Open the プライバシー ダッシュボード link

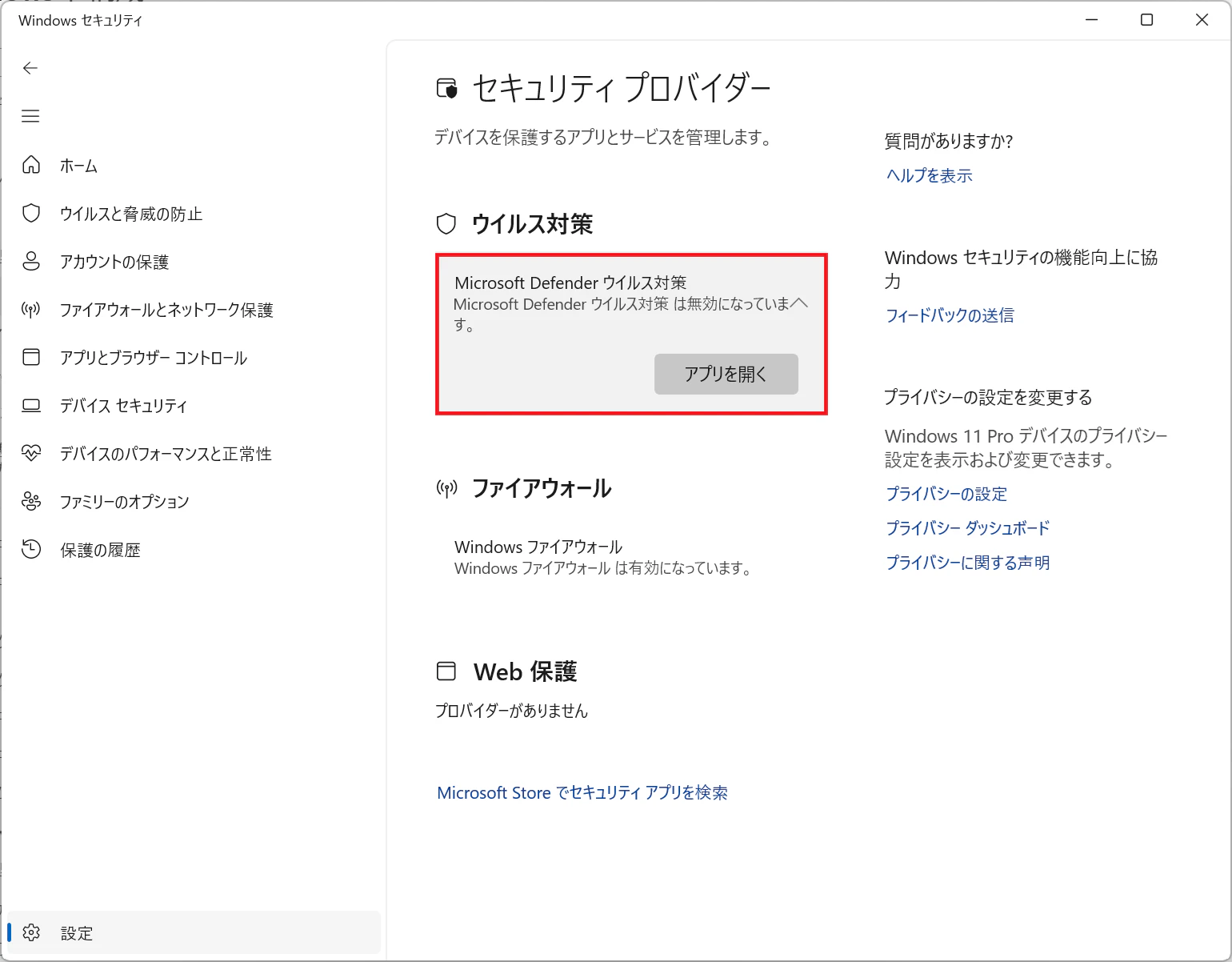[967, 528]
